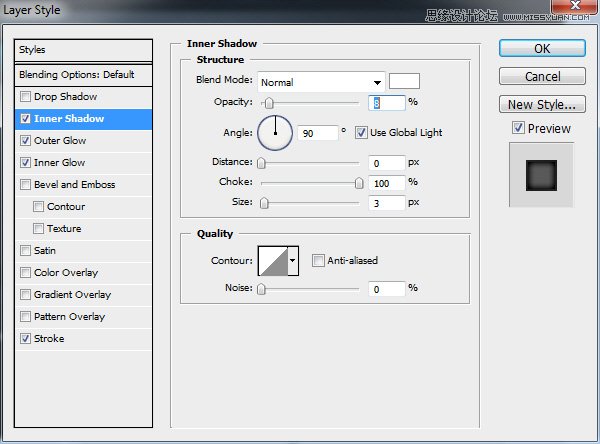Open the Inner Glow settings label
This screenshot has height=444, width=600.
[59, 163]
